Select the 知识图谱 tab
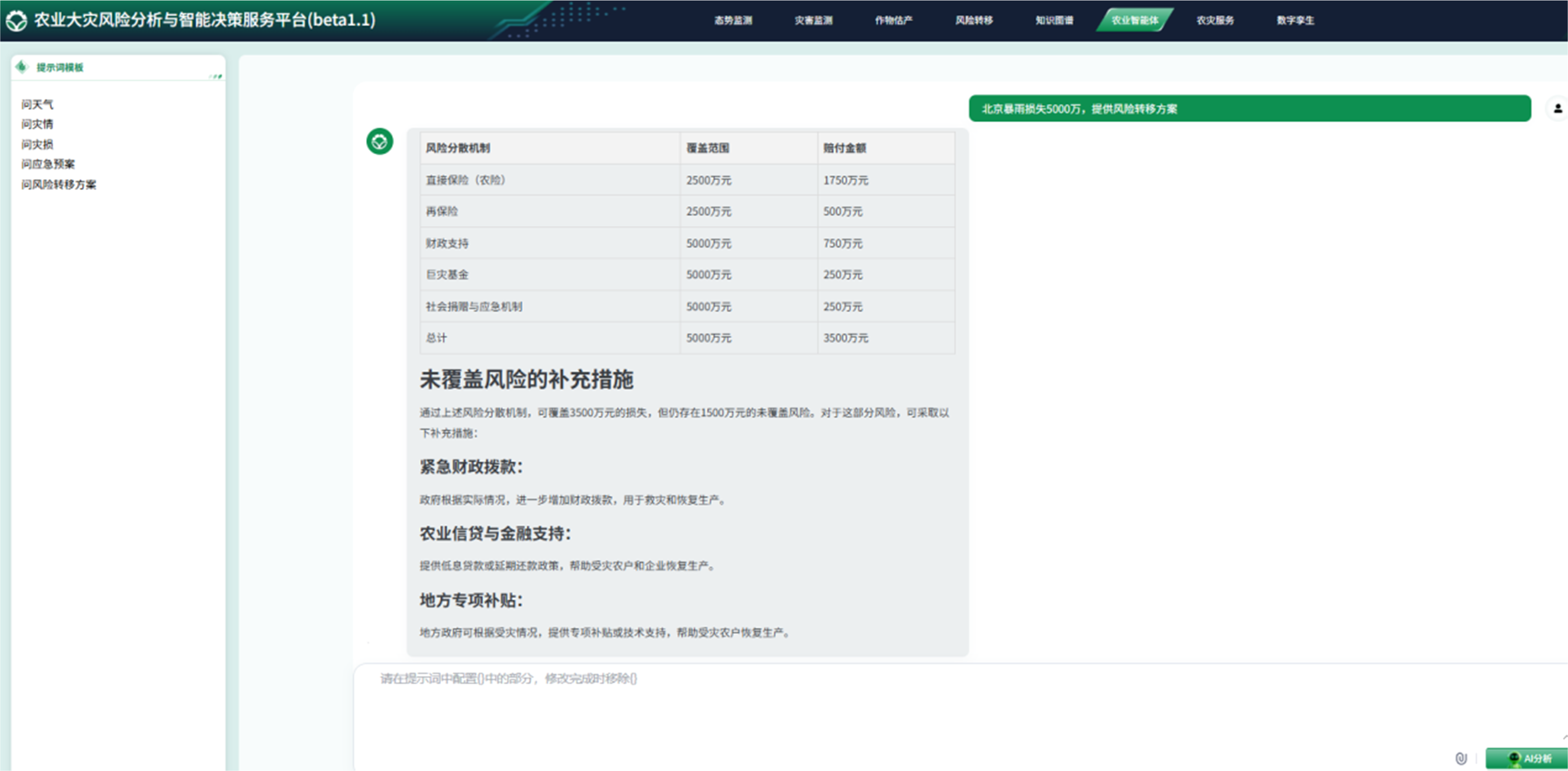The width and height of the screenshot is (1568, 771). 1054,20
